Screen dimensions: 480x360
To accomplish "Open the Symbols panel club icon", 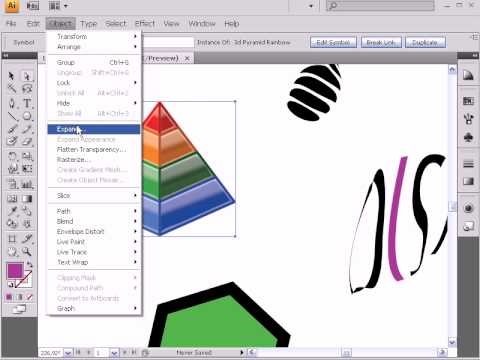I will coord(468,137).
